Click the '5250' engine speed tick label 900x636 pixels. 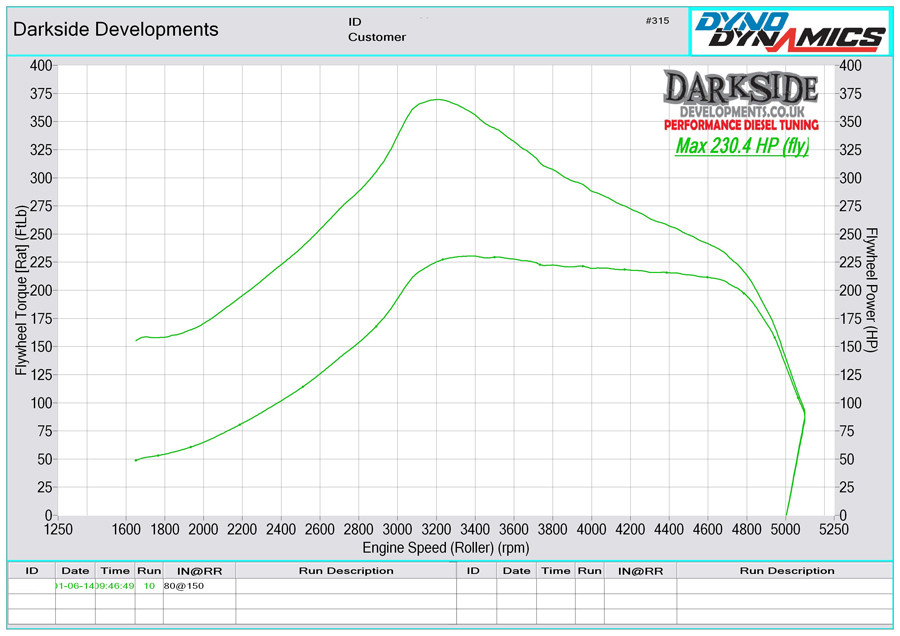(x=833, y=529)
